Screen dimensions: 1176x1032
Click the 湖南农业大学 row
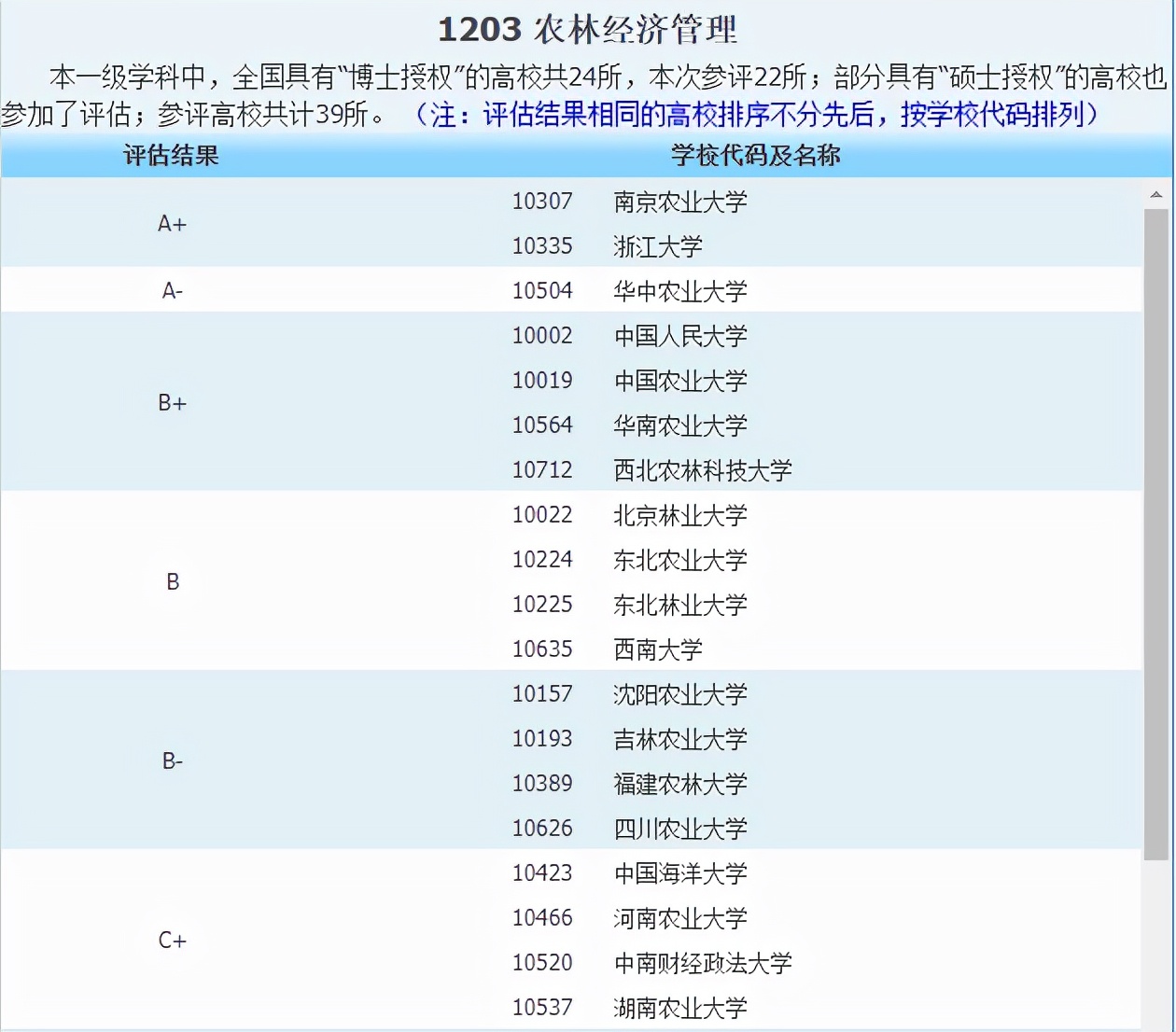click(x=679, y=1008)
